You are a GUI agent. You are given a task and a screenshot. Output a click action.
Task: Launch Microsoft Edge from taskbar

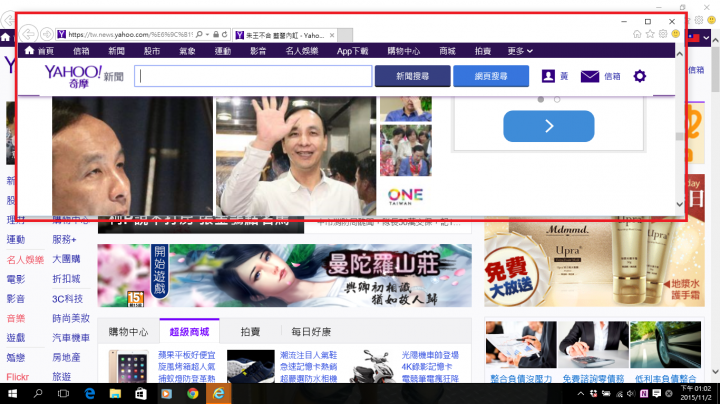(90, 393)
